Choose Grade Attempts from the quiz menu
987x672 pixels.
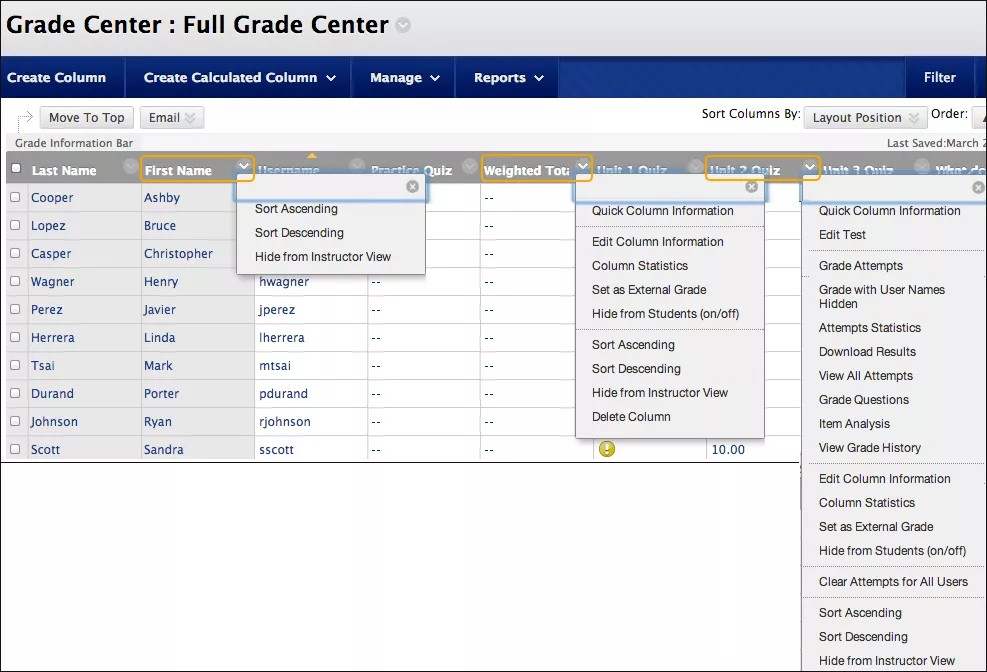(861, 266)
